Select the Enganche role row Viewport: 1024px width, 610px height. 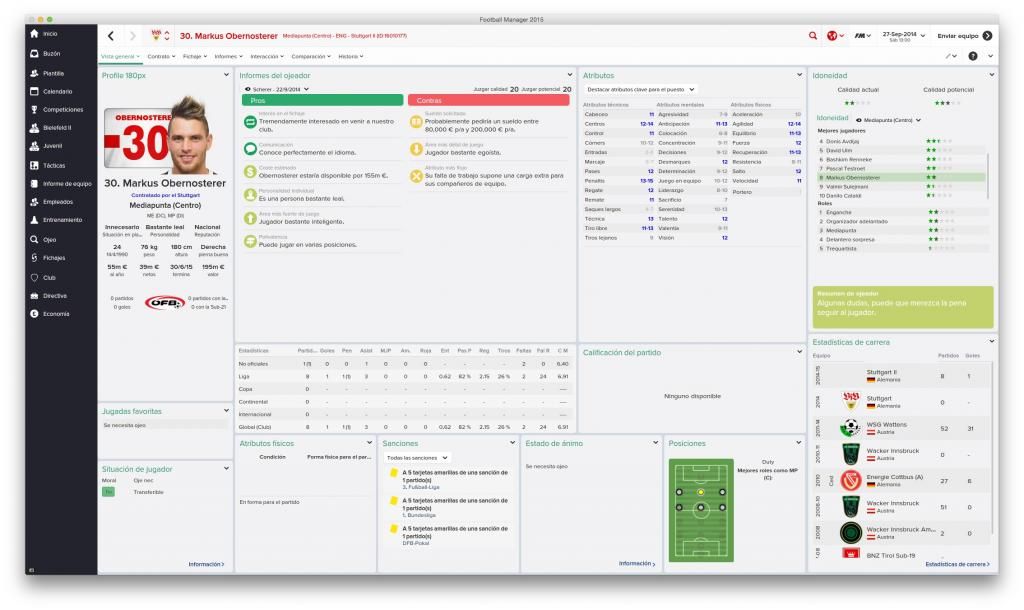(901, 212)
